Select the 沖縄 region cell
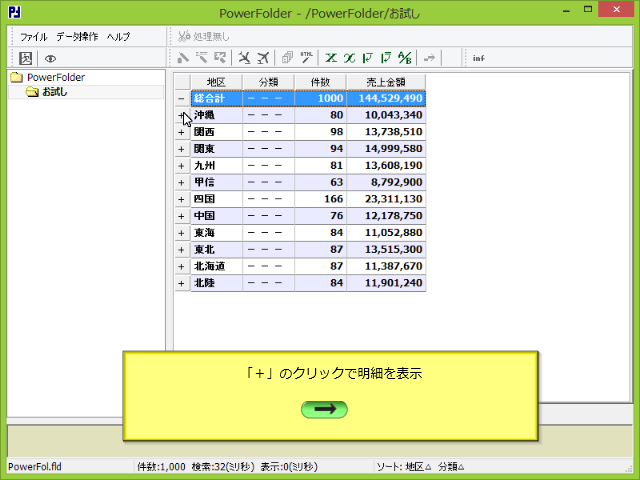 click(x=217, y=115)
